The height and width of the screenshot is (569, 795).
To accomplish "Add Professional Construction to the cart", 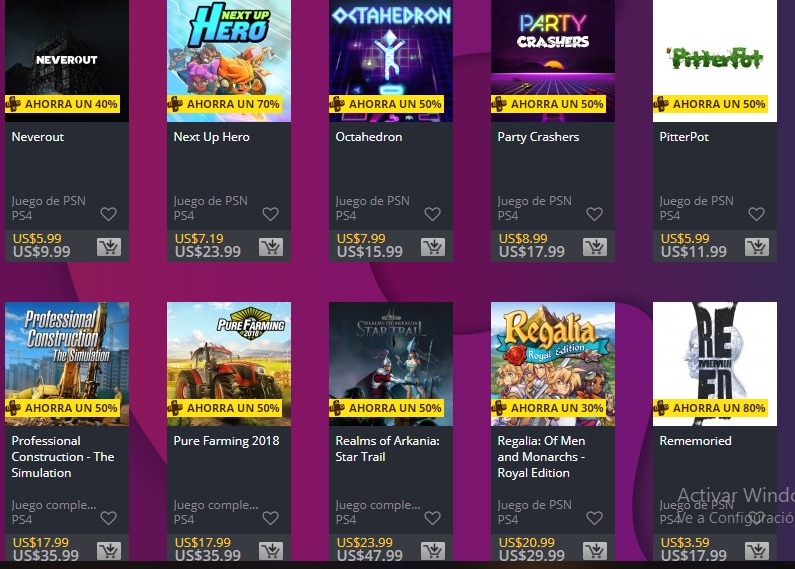I will 109,551.
